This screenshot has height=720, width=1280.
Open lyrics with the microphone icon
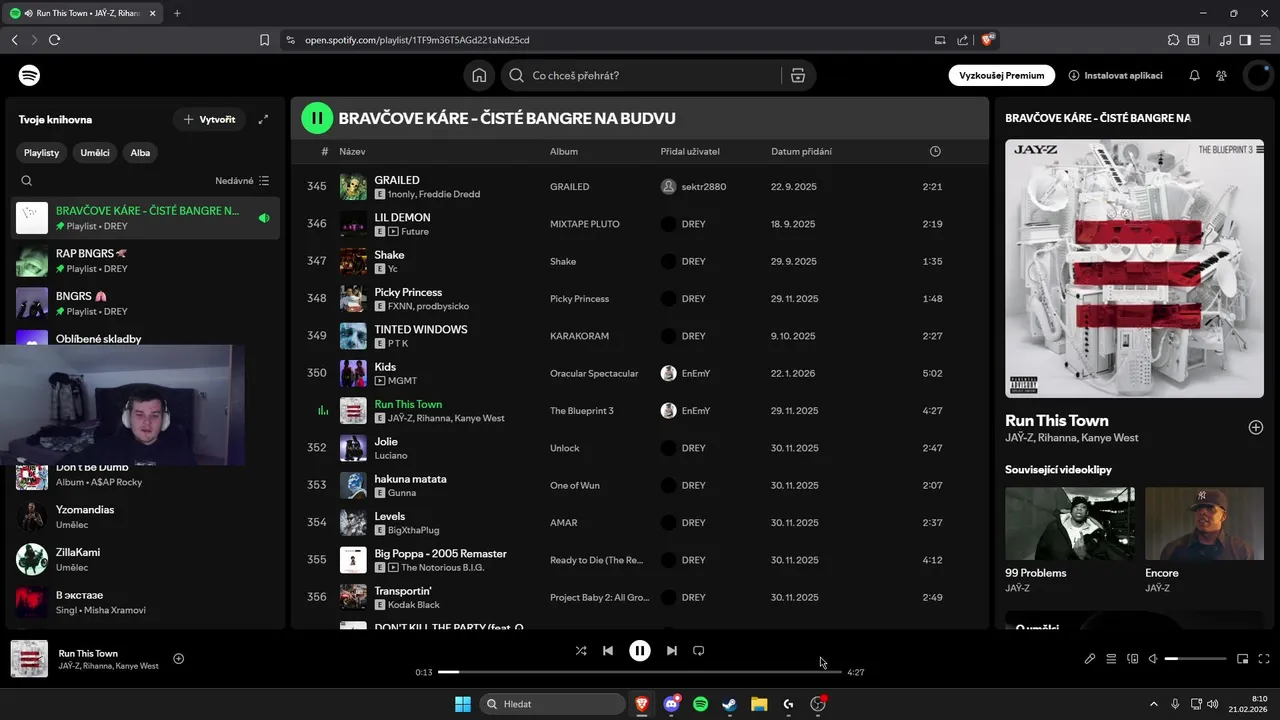(x=1090, y=659)
